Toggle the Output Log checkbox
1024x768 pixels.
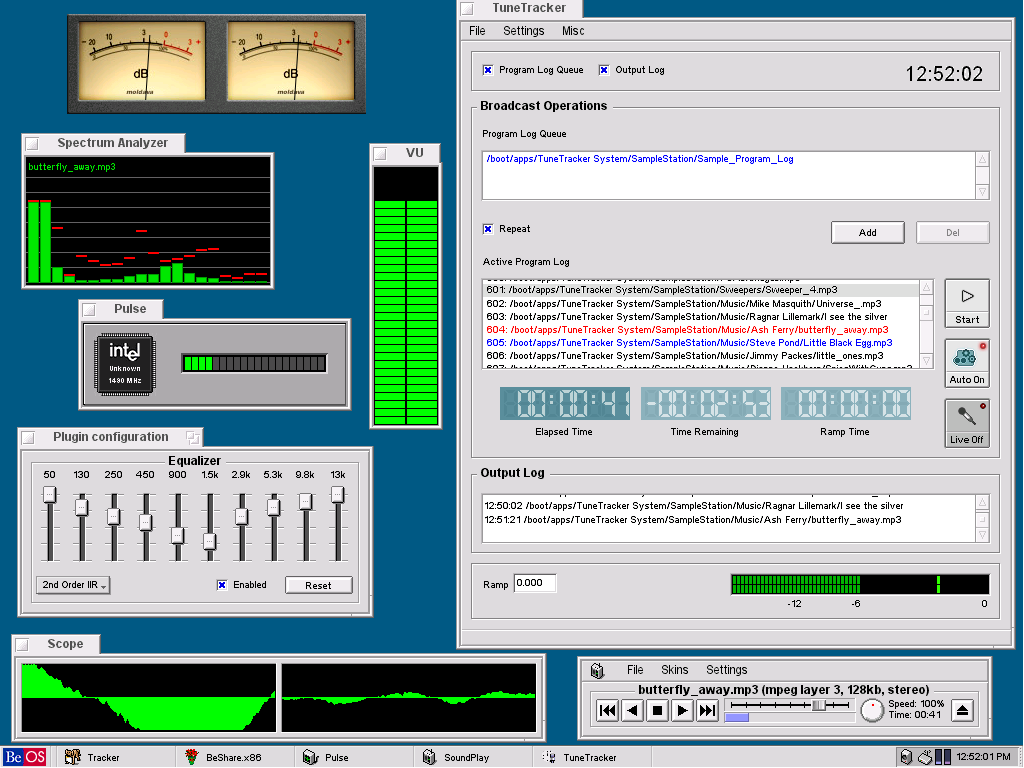click(604, 70)
